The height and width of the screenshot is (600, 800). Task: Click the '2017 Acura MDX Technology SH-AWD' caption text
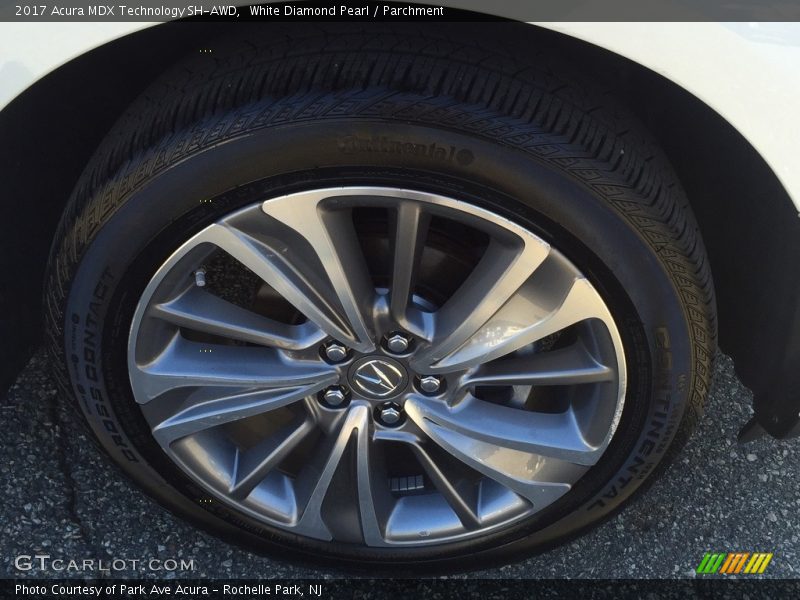[x=128, y=11]
